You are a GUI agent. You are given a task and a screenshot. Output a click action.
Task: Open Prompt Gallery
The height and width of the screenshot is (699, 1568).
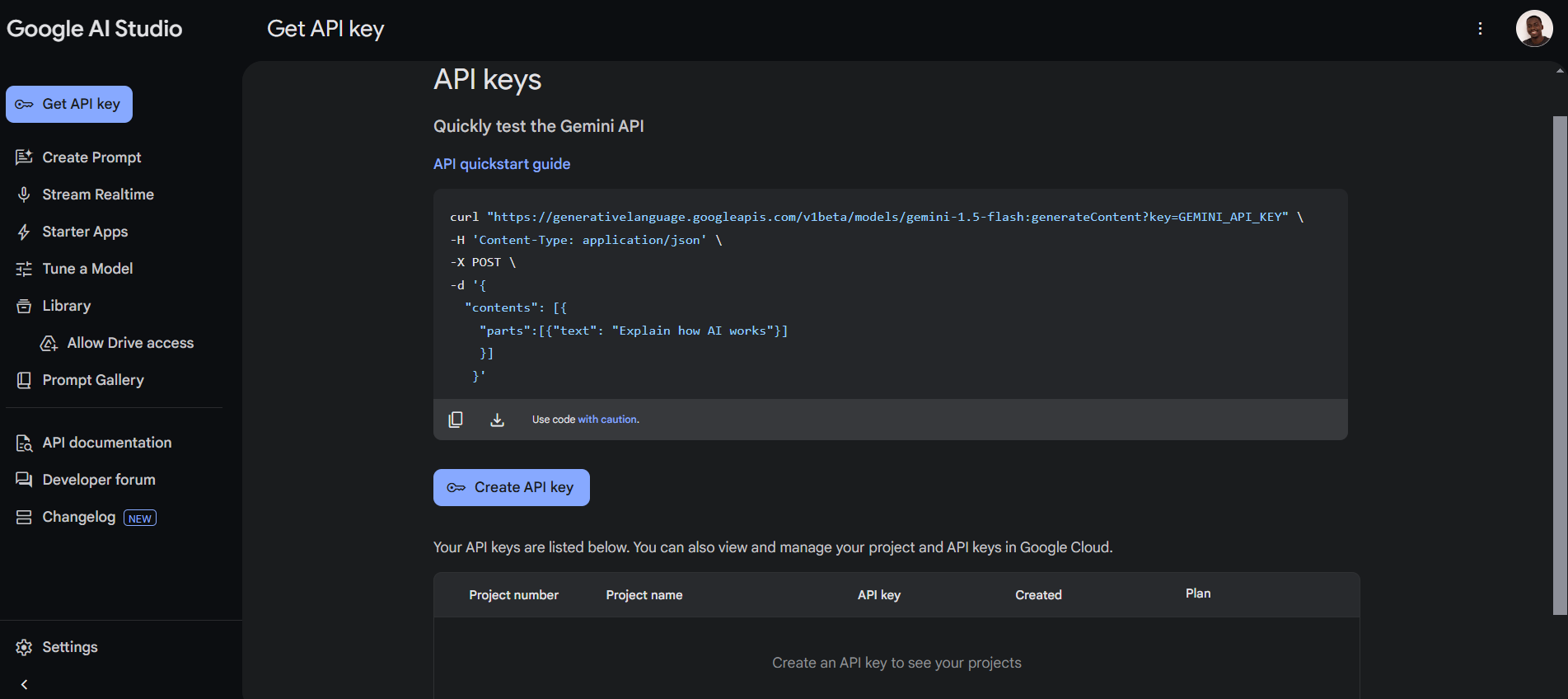coord(93,380)
